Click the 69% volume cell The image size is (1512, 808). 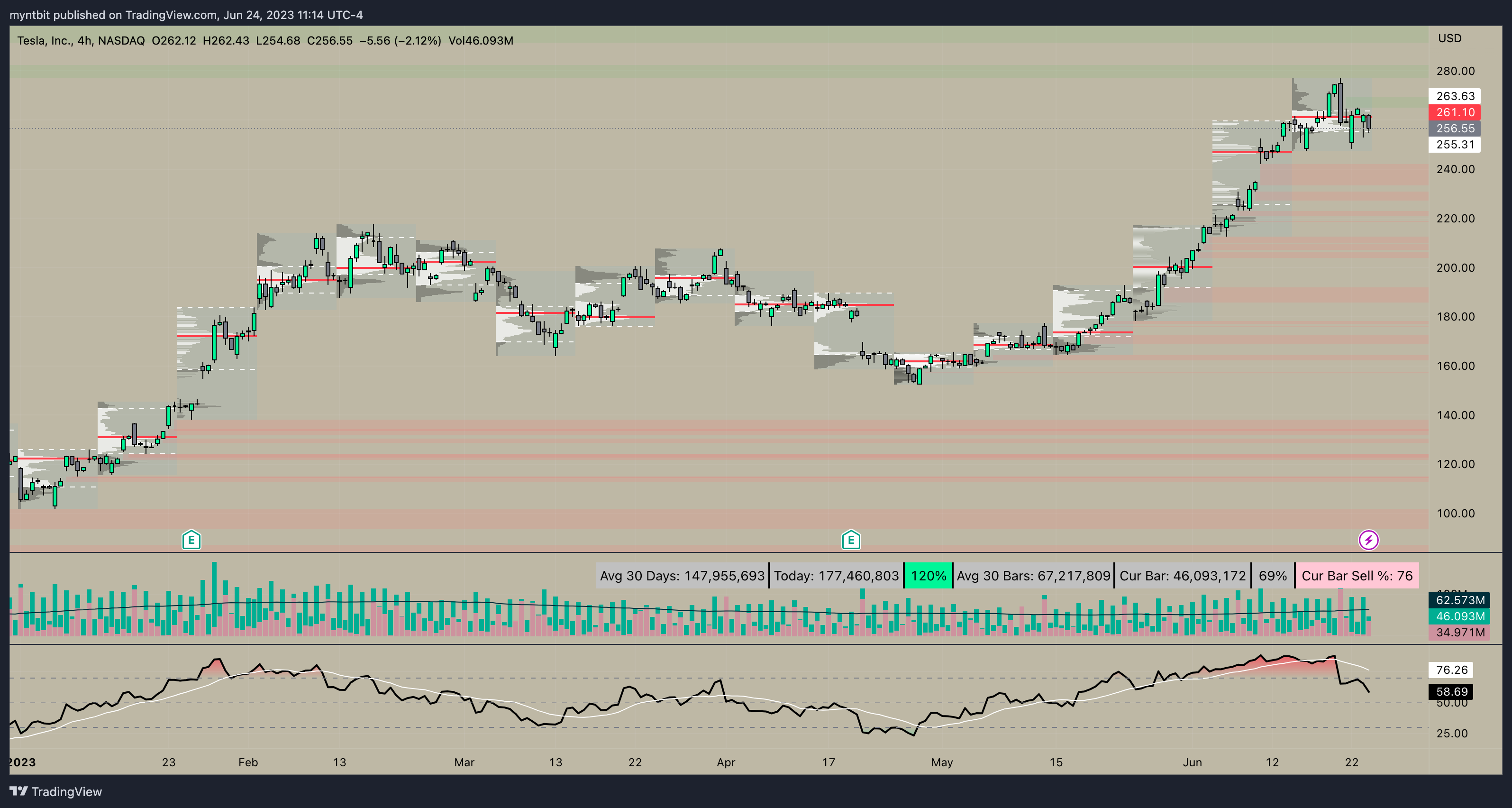pos(1273,576)
